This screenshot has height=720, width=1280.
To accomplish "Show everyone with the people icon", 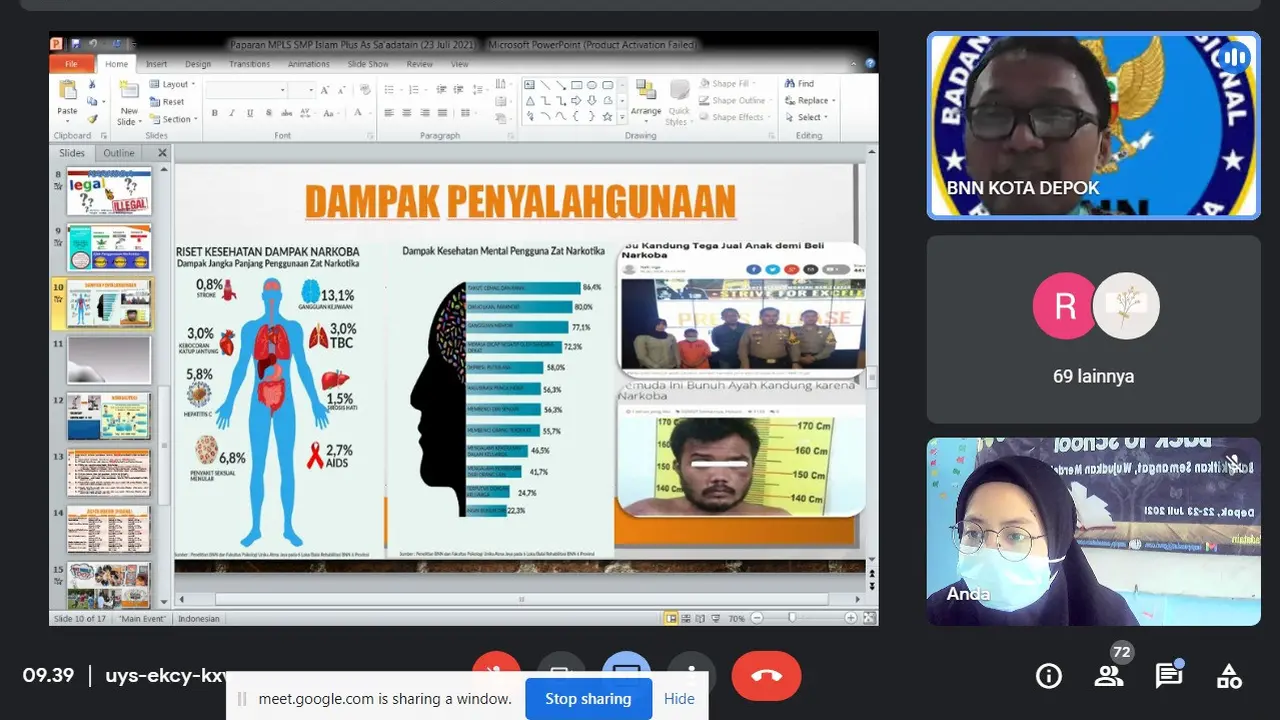I will point(1109,676).
